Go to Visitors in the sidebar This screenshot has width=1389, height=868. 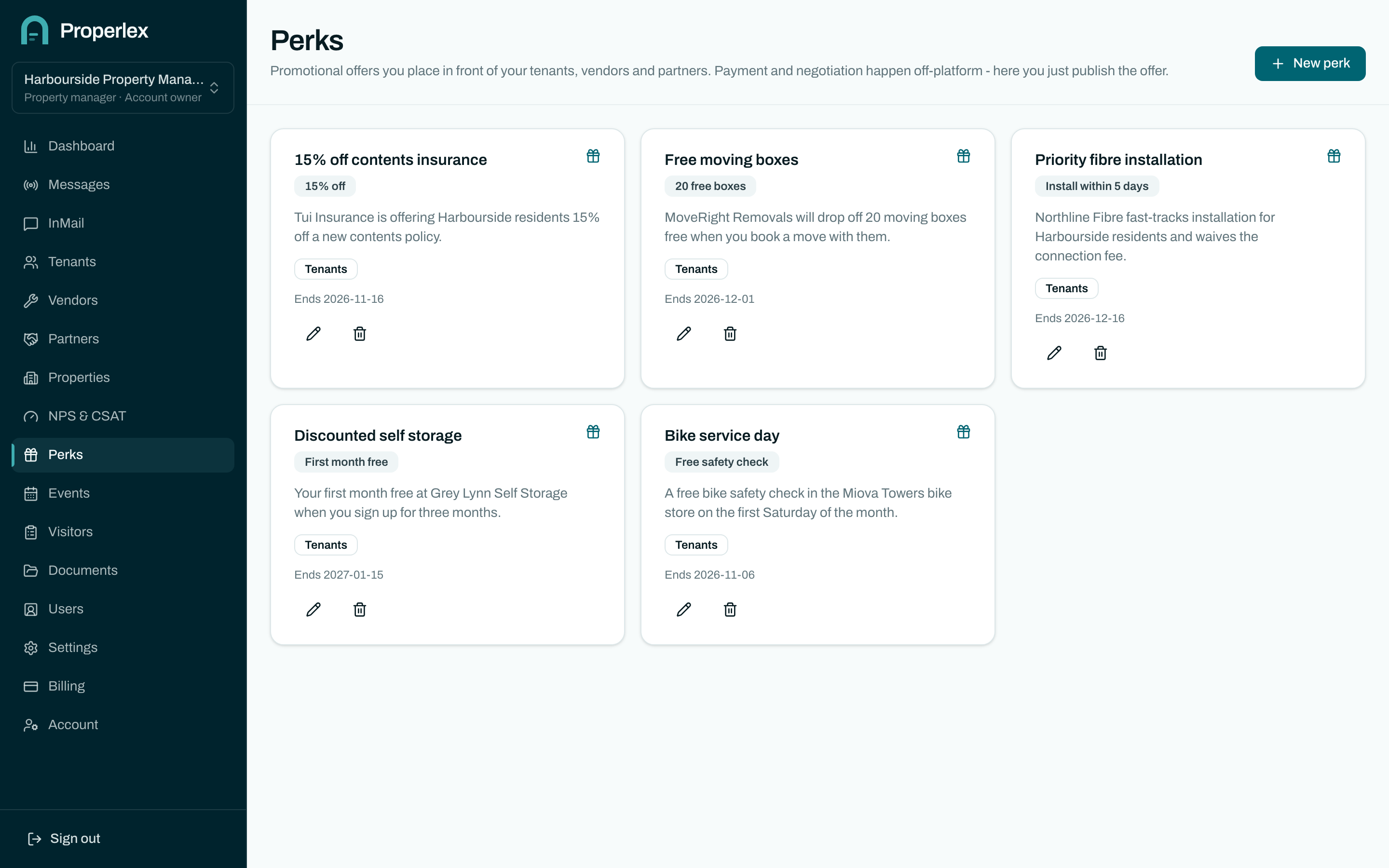click(123, 531)
